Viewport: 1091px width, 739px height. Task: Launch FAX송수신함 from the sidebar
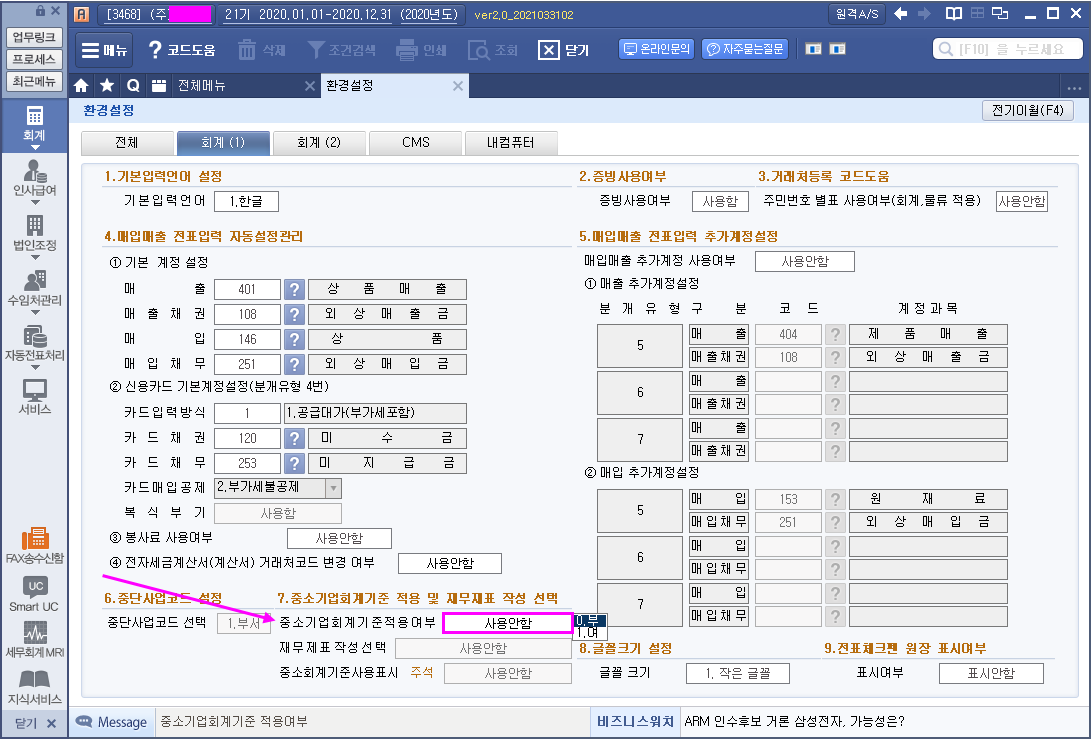34,545
